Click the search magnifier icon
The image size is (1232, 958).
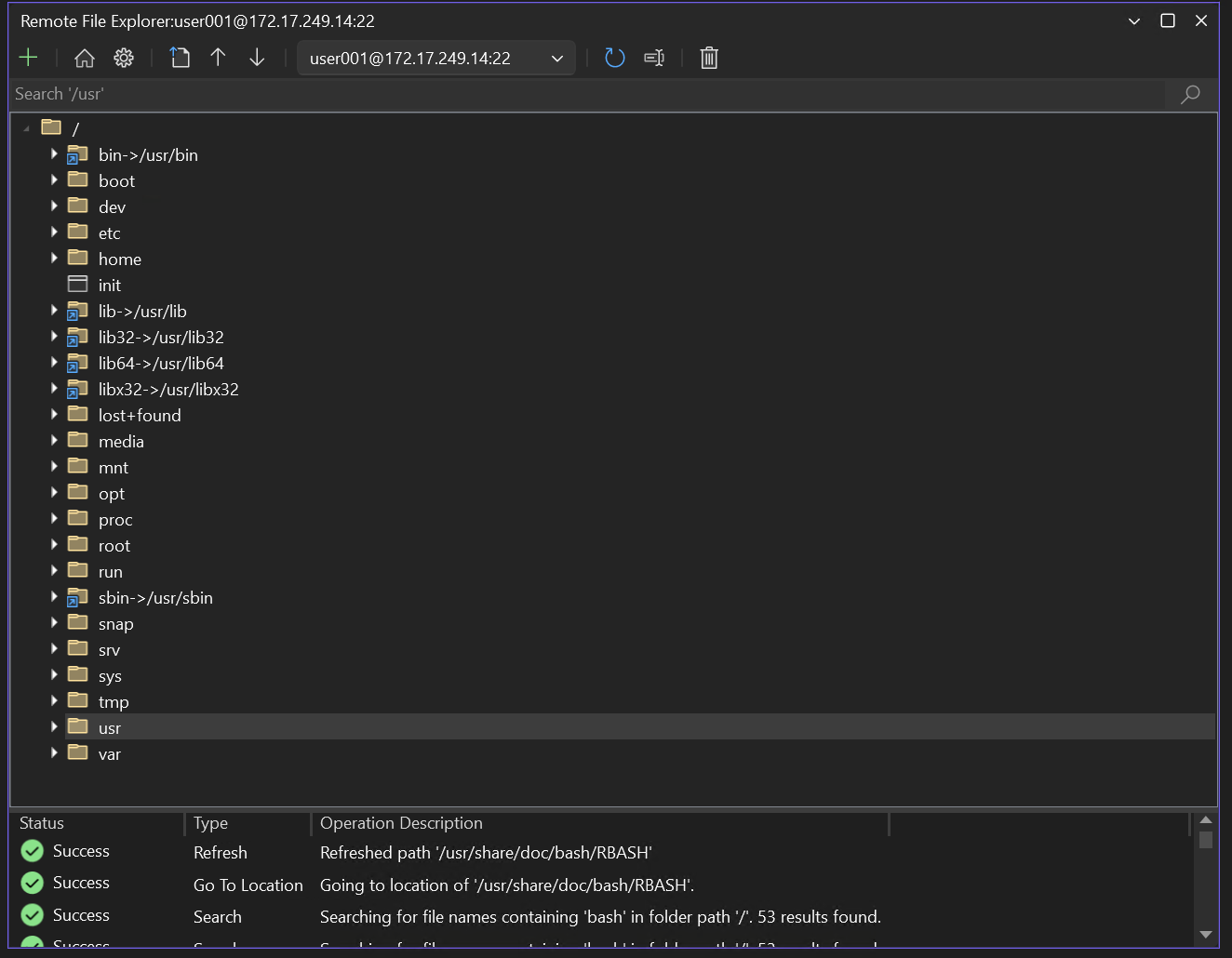(1190, 94)
